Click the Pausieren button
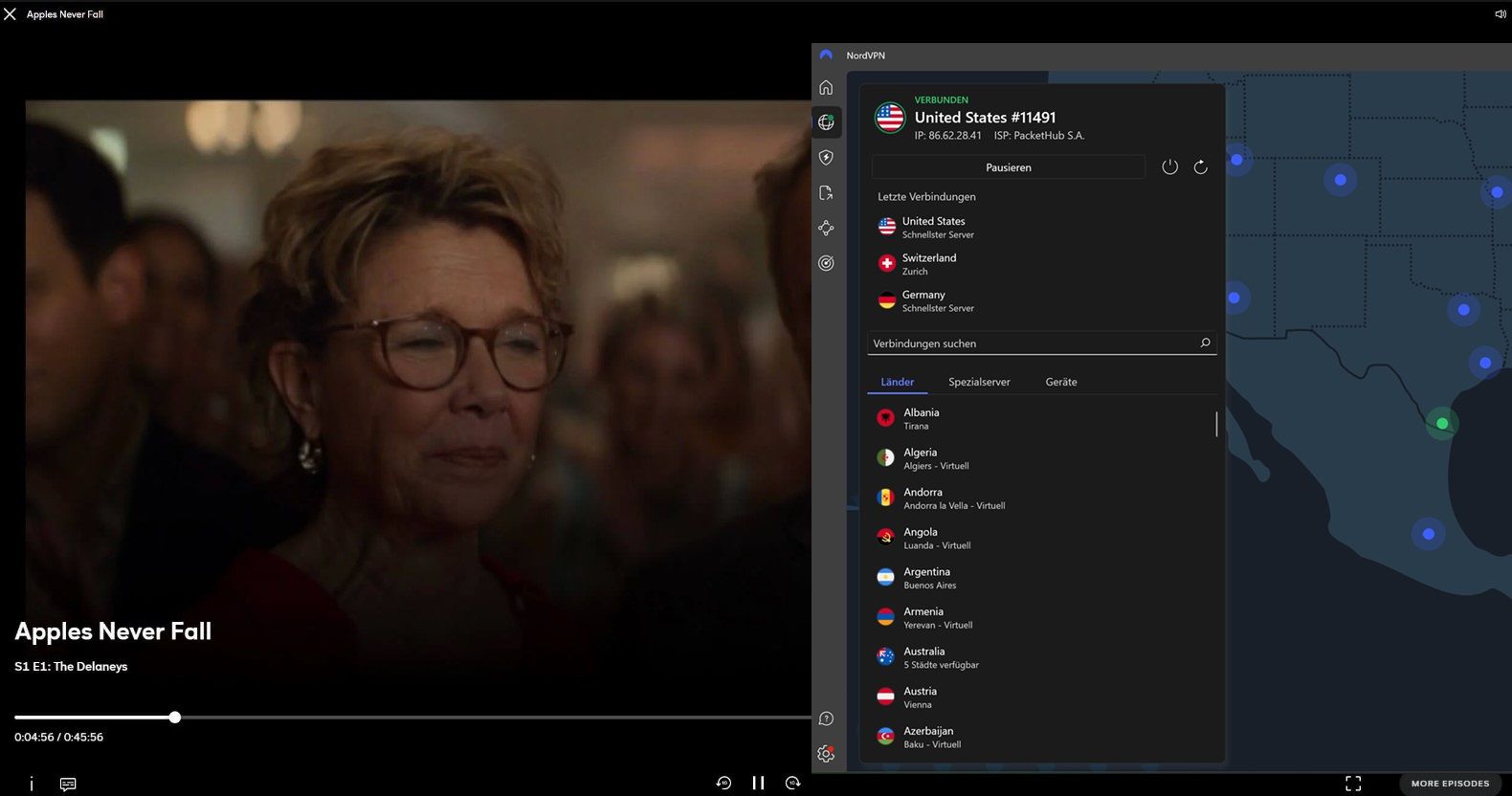Image resolution: width=1512 pixels, height=796 pixels. coord(1009,167)
